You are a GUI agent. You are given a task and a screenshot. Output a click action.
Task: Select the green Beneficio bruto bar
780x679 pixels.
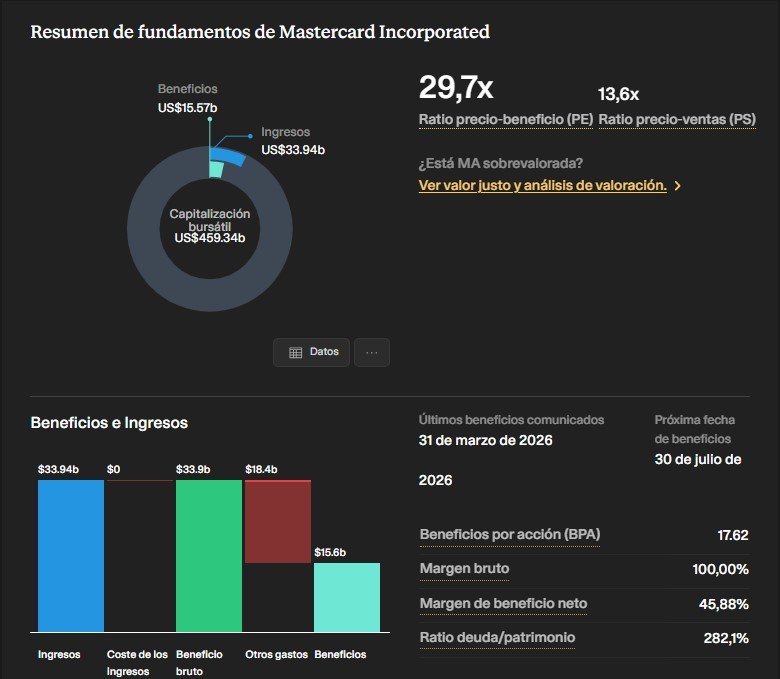coord(209,556)
